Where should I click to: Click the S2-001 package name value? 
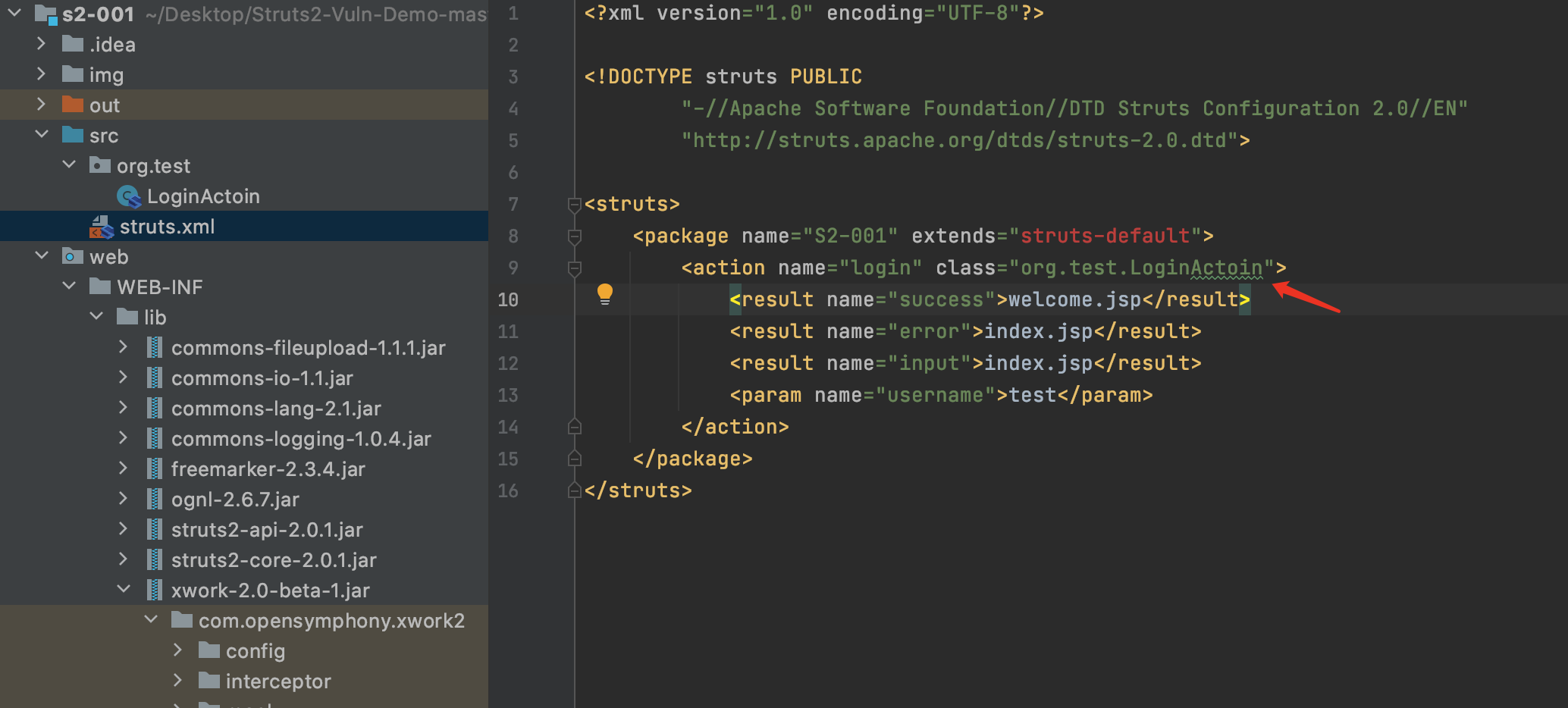point(850,236)
